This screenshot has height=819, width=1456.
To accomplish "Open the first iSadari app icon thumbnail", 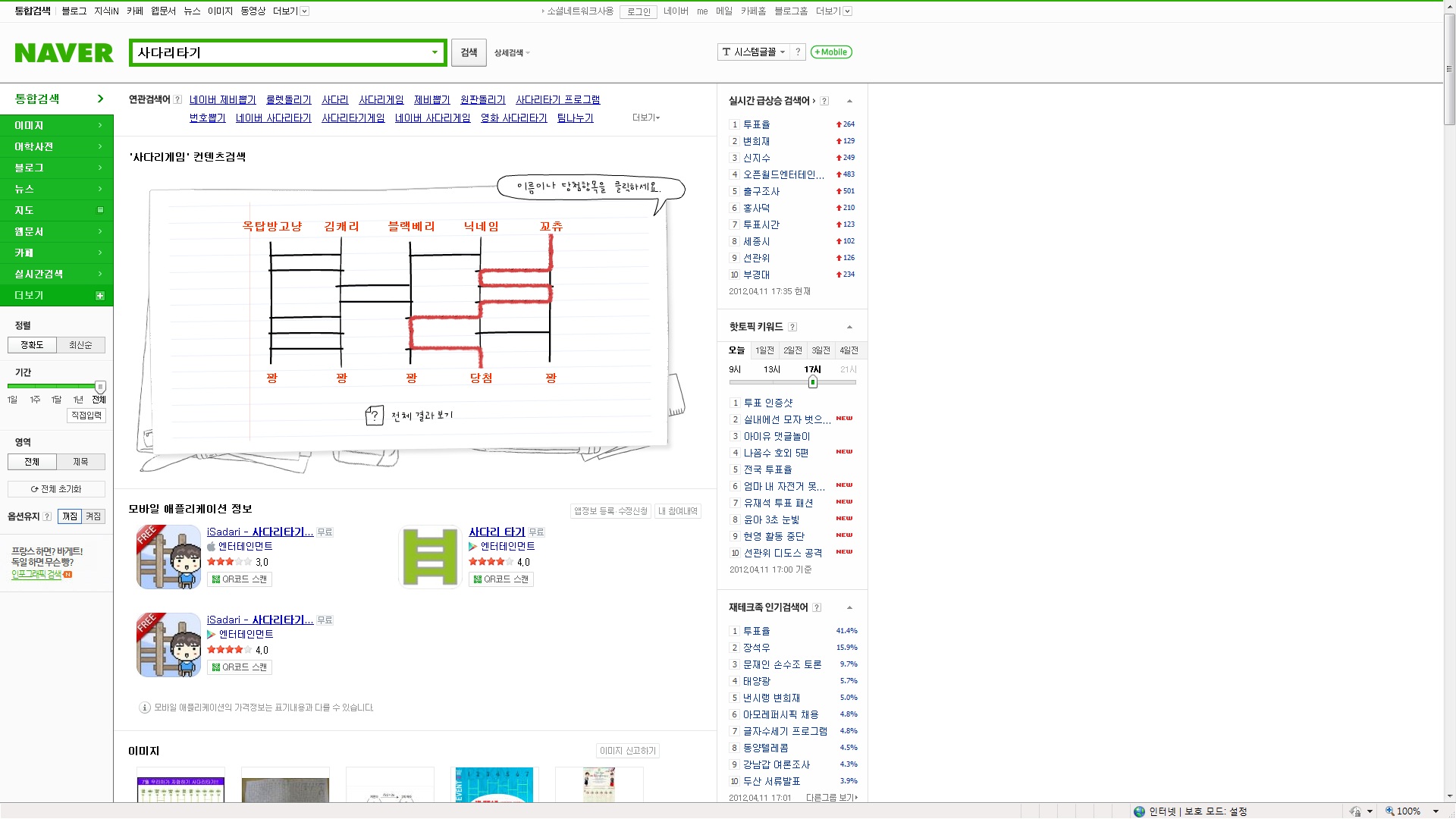I will pos(168,557).
